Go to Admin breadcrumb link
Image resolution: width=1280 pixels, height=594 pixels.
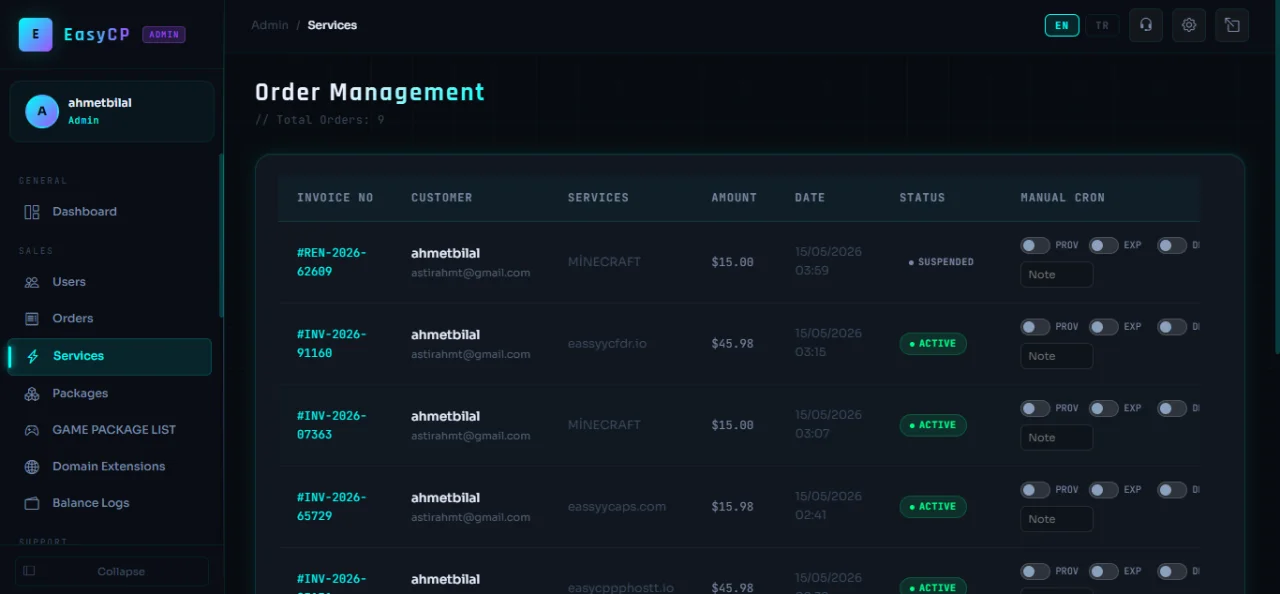click(x=270, y=25)
